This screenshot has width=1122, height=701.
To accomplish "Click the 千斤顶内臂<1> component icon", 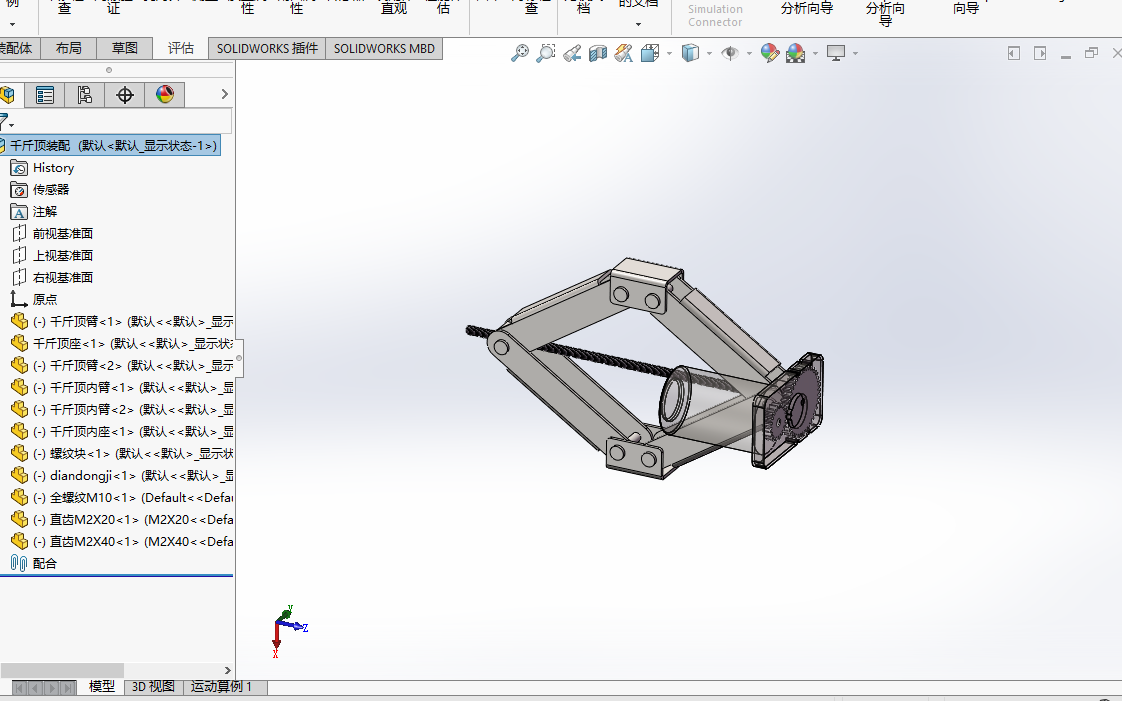I will (19, 388).
